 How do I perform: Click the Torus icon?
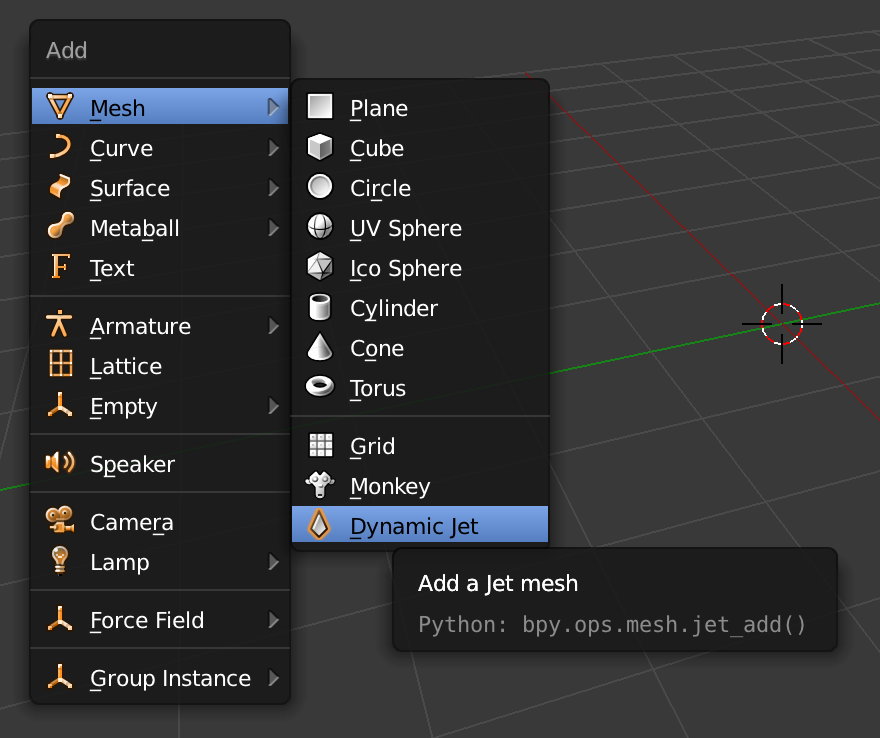coord(319,387)
